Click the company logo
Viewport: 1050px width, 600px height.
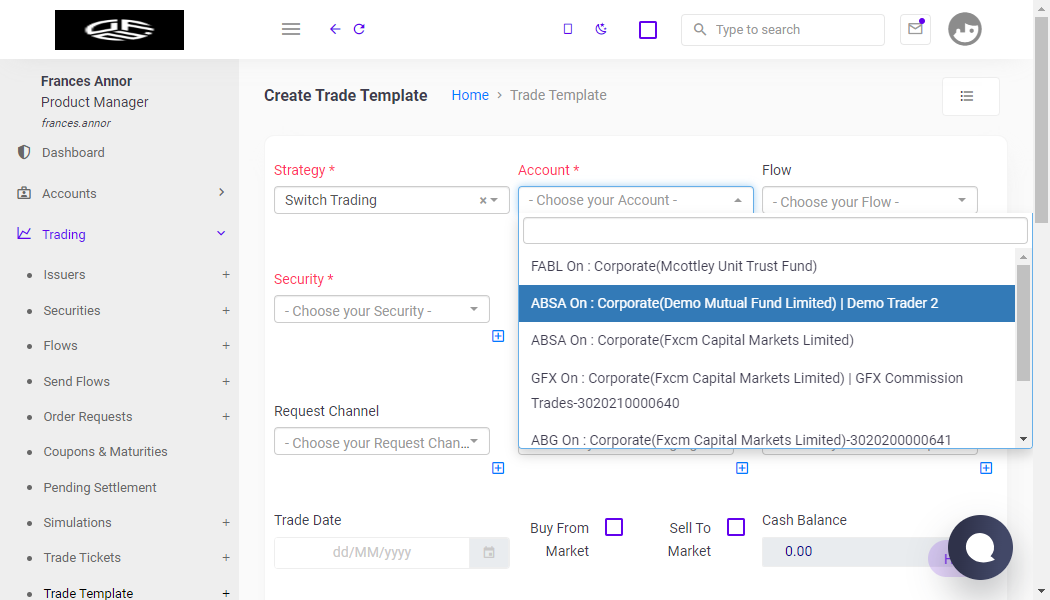[119, 29]
